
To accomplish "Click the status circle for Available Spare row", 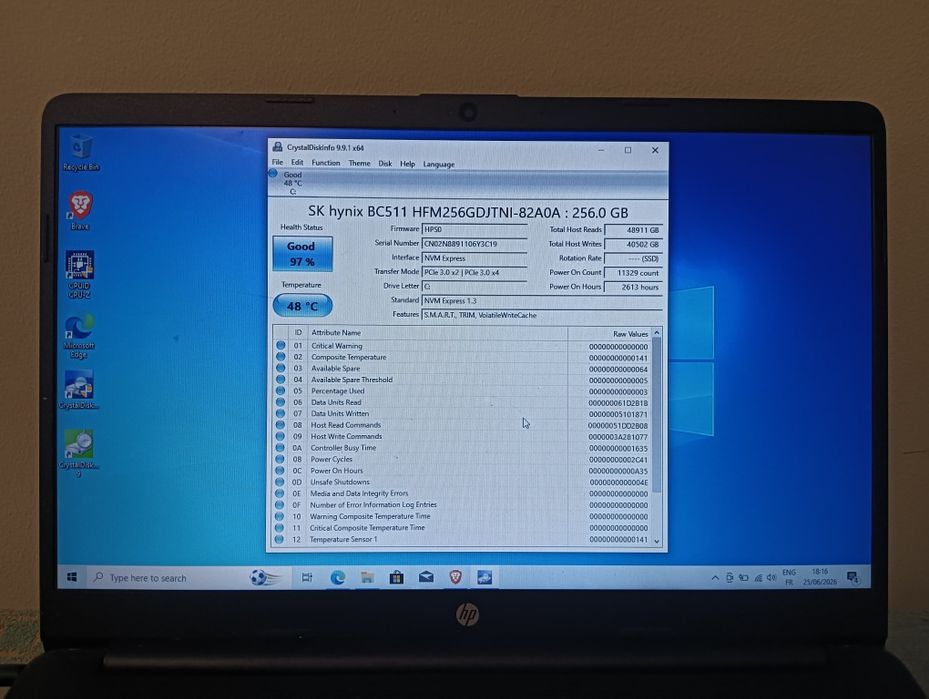I will pyautogui.click(x=281, y=368).
